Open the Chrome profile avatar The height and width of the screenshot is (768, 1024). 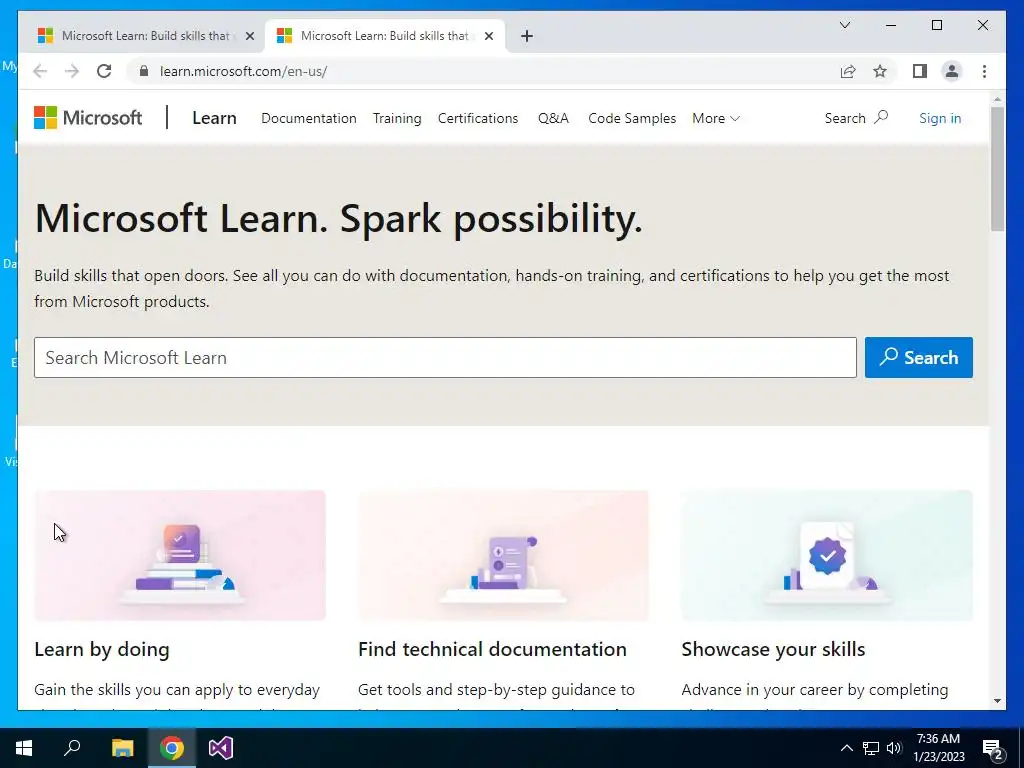pyautogui.click(x=952, y=71)
